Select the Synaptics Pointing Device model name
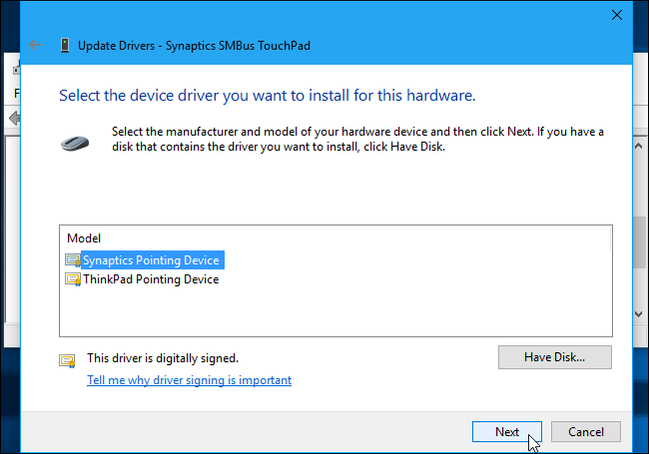The height and width of the screenshot is (454, 649). (151, 260)
